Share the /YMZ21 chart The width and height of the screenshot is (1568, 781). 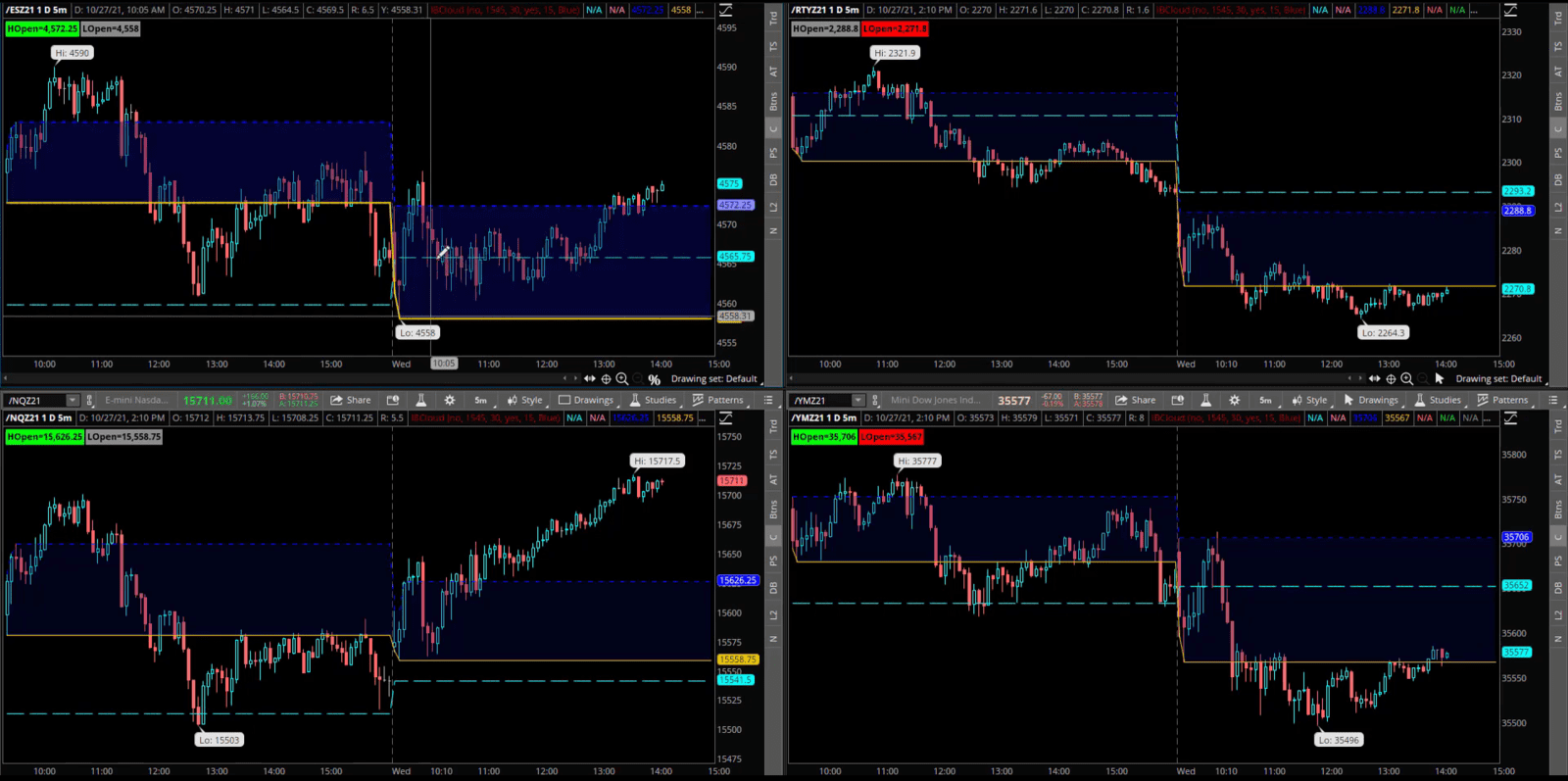(1136, 400)
